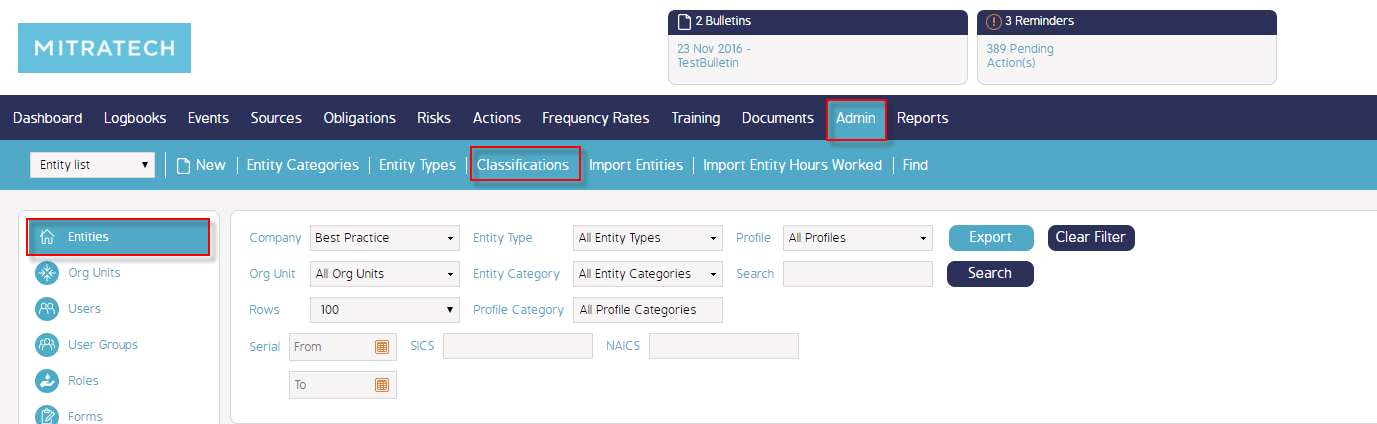Image resolution: width=1377 pixels, height=424 pixels.
Task: Click the Entities home icon
Action: 47,237
